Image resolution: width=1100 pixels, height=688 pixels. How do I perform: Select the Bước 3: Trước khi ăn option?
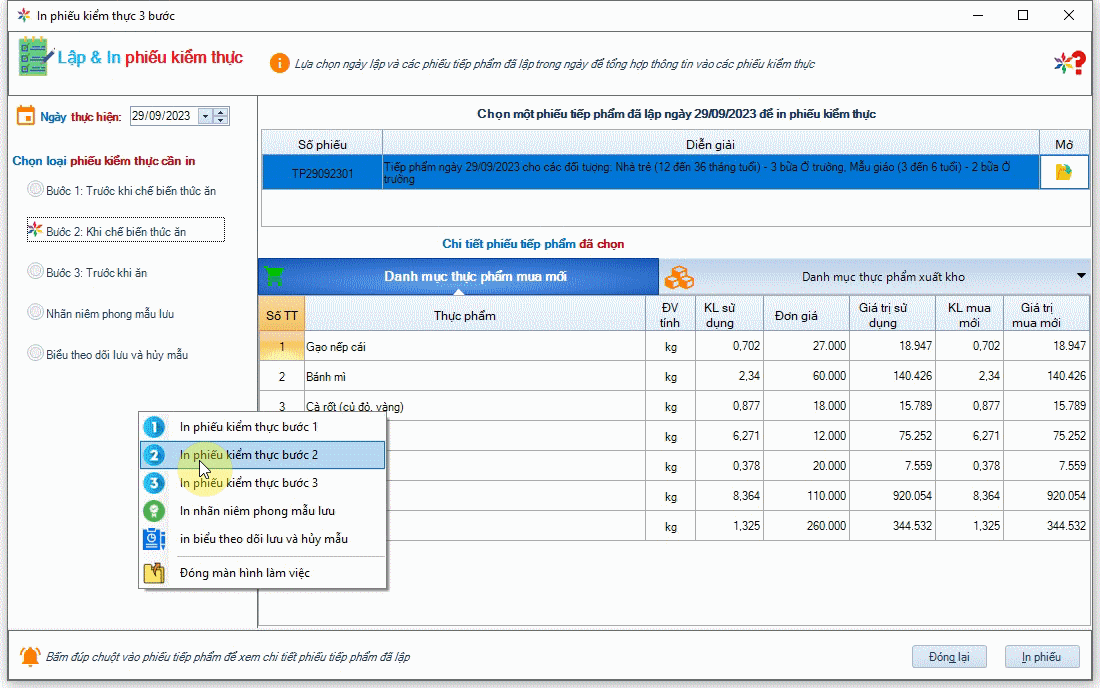(95, 272)
